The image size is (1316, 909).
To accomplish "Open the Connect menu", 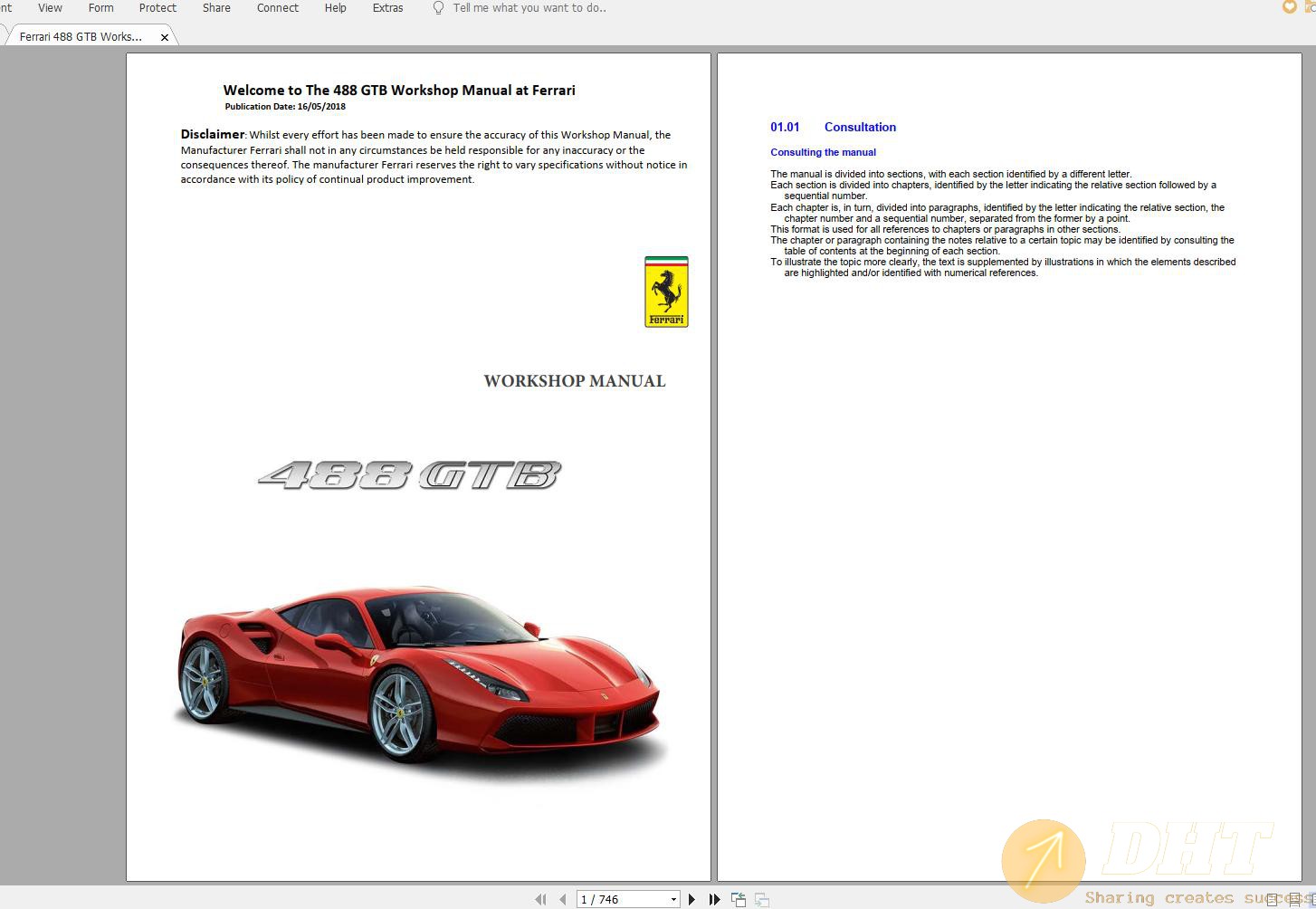I will point(277,8).
